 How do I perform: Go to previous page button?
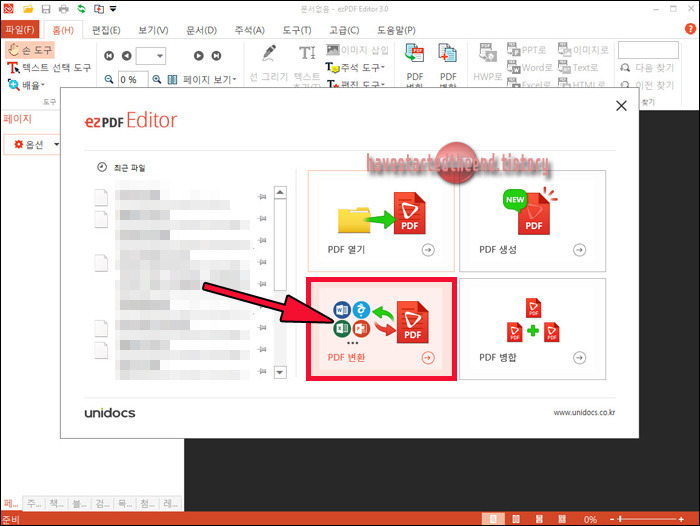pos(127,56)
